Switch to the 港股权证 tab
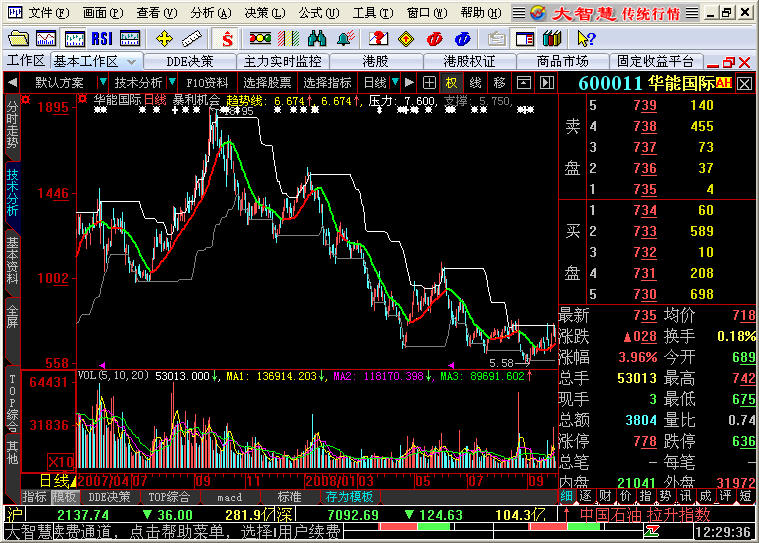 [x=470, y=62]
